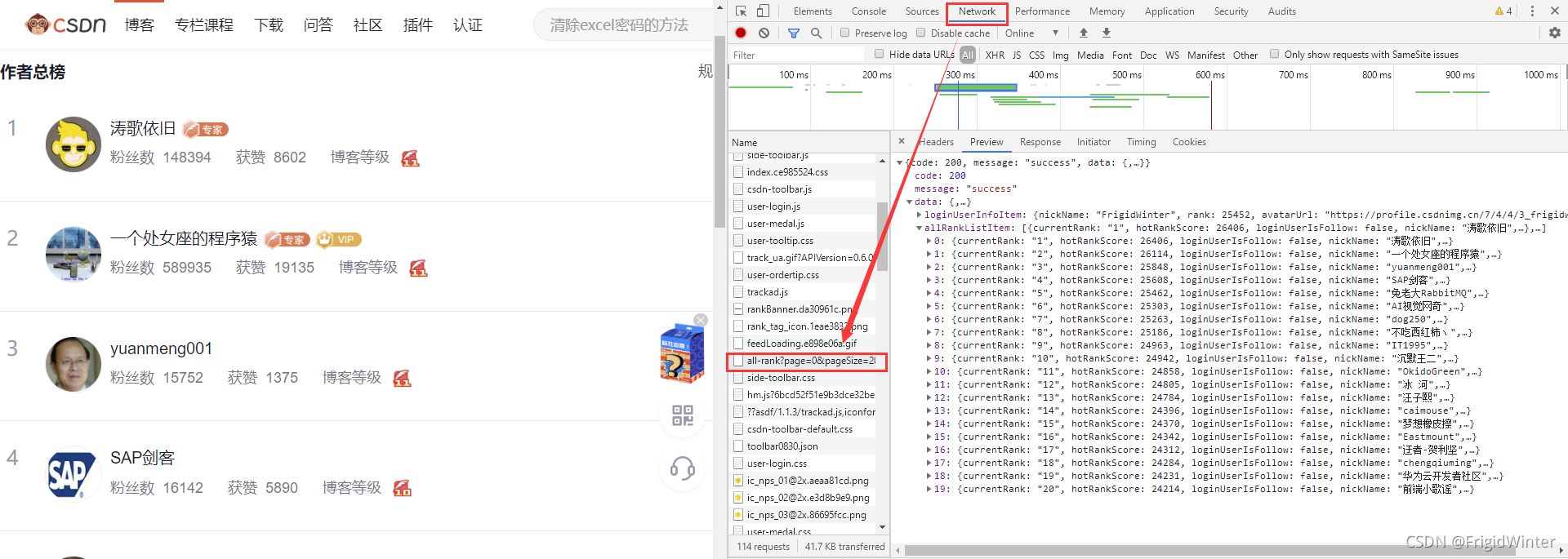Click avatar of 涛歌依旧
1568x559 pixels.
73,144
